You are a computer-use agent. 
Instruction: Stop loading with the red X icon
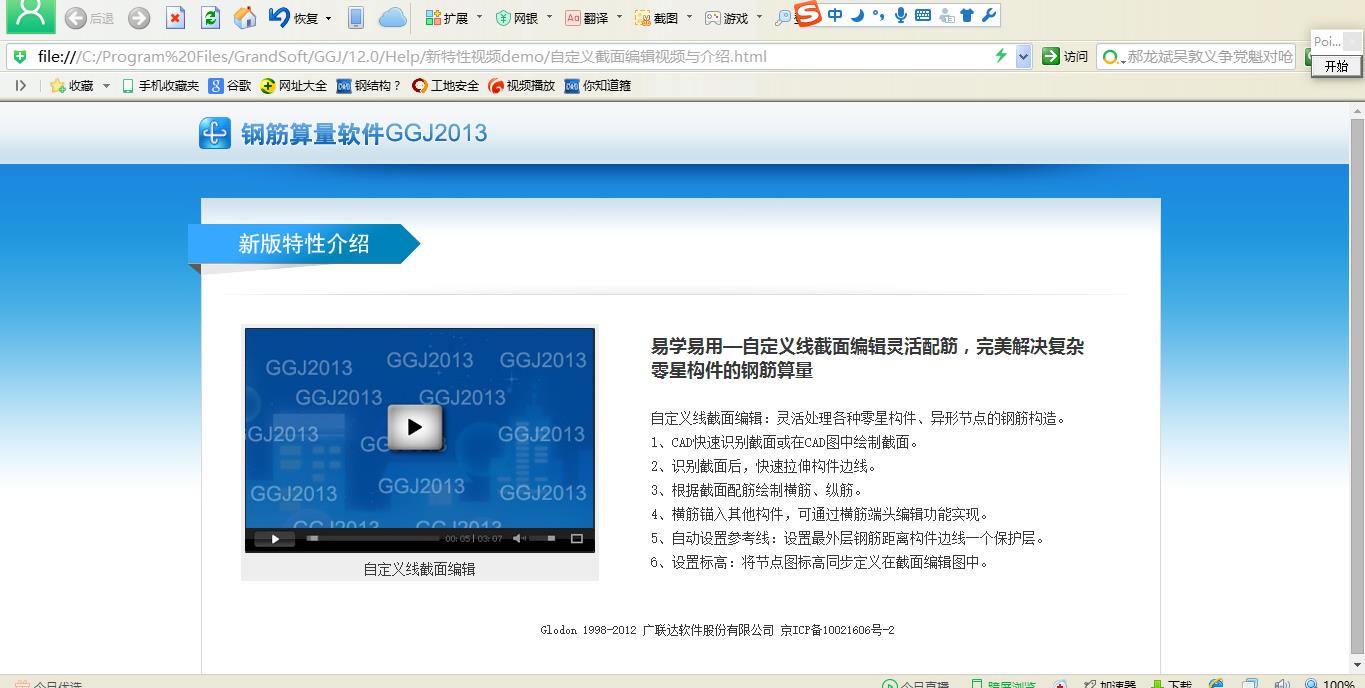(x=175, y=18)
